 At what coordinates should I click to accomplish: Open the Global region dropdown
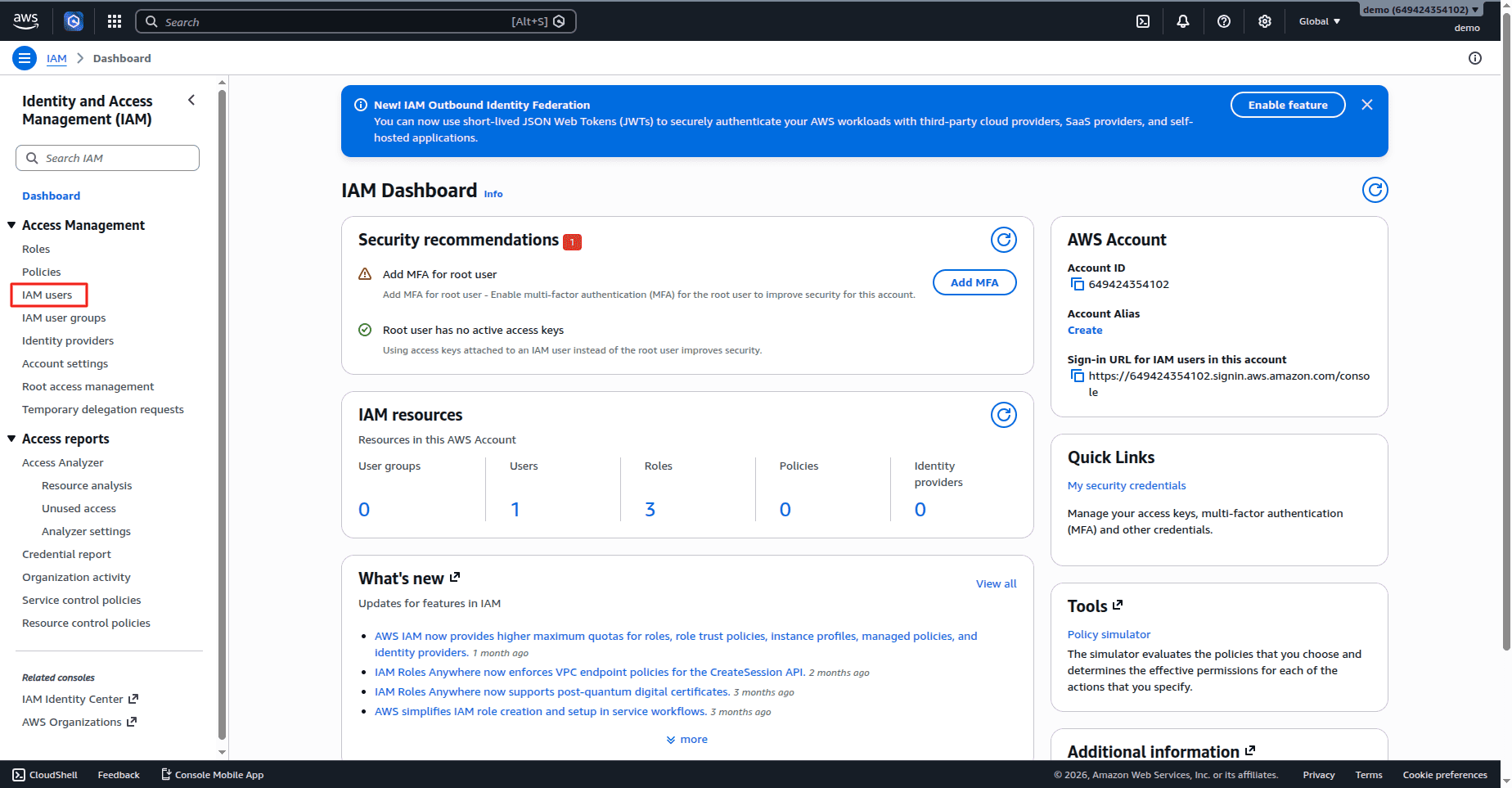point(1319,21)
